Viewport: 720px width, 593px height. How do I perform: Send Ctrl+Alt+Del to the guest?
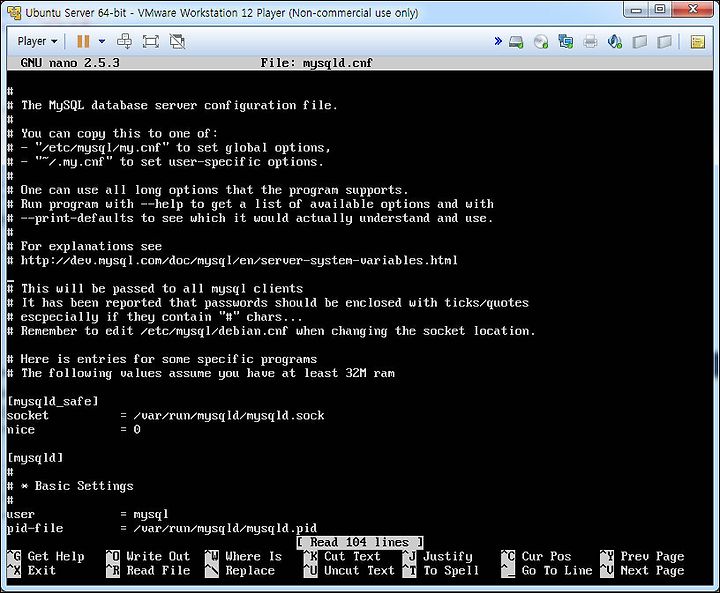(124, 41)
